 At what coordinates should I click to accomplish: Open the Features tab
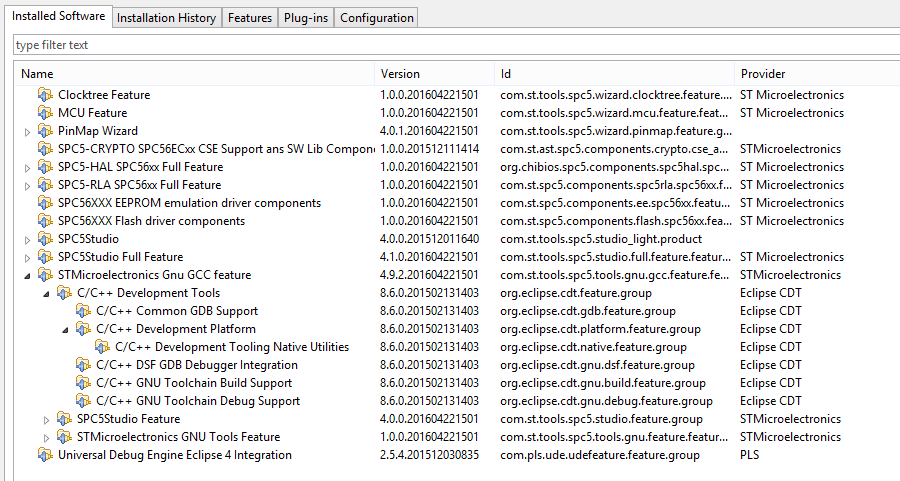[250, 18]
